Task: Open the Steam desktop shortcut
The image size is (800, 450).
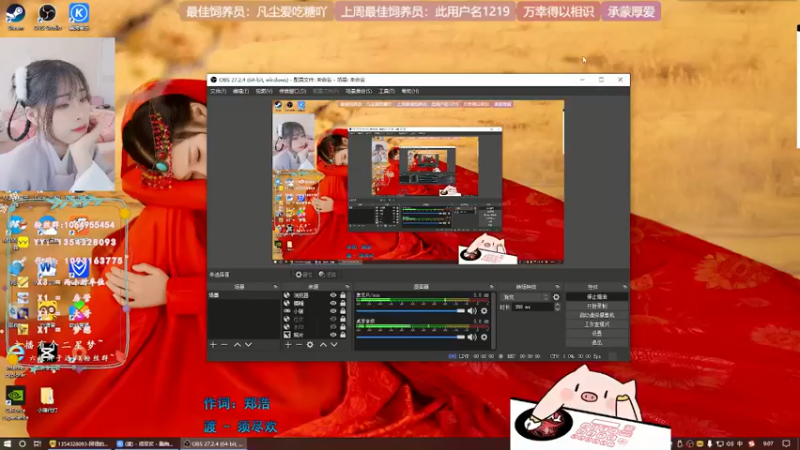Action: [15, 16]
